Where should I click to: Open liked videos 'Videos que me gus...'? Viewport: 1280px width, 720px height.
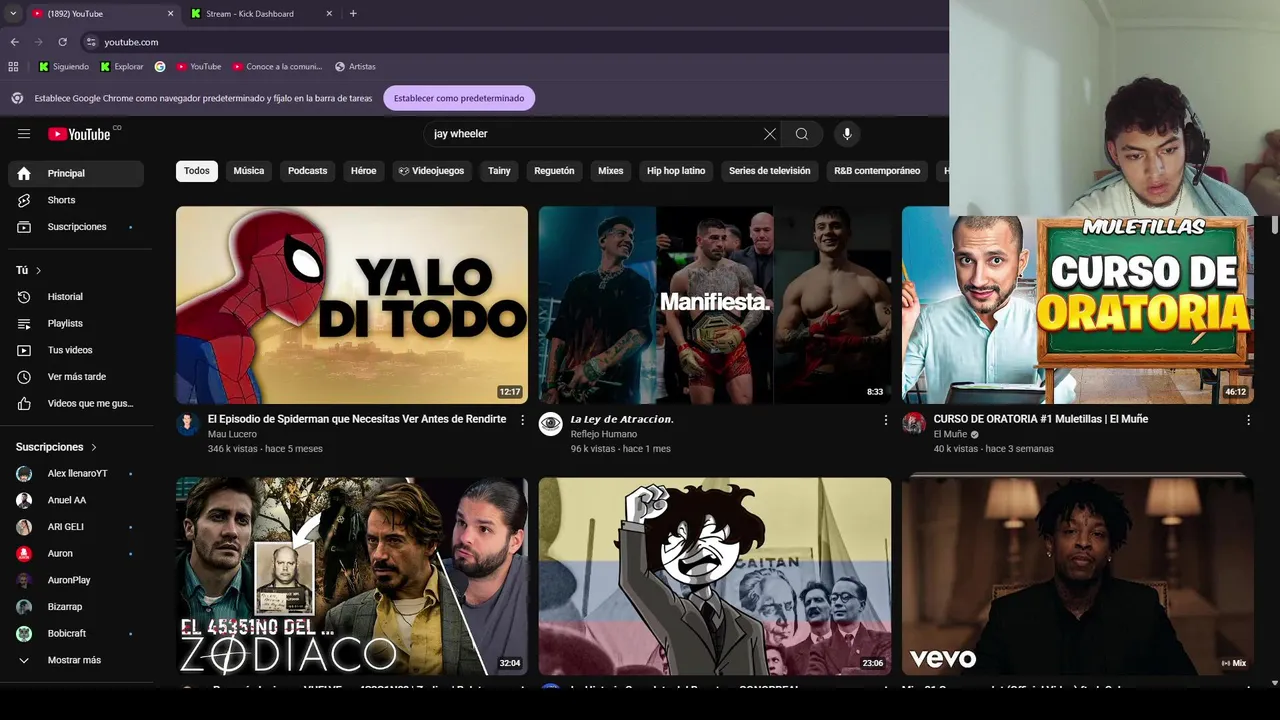(x=76, y=403)
